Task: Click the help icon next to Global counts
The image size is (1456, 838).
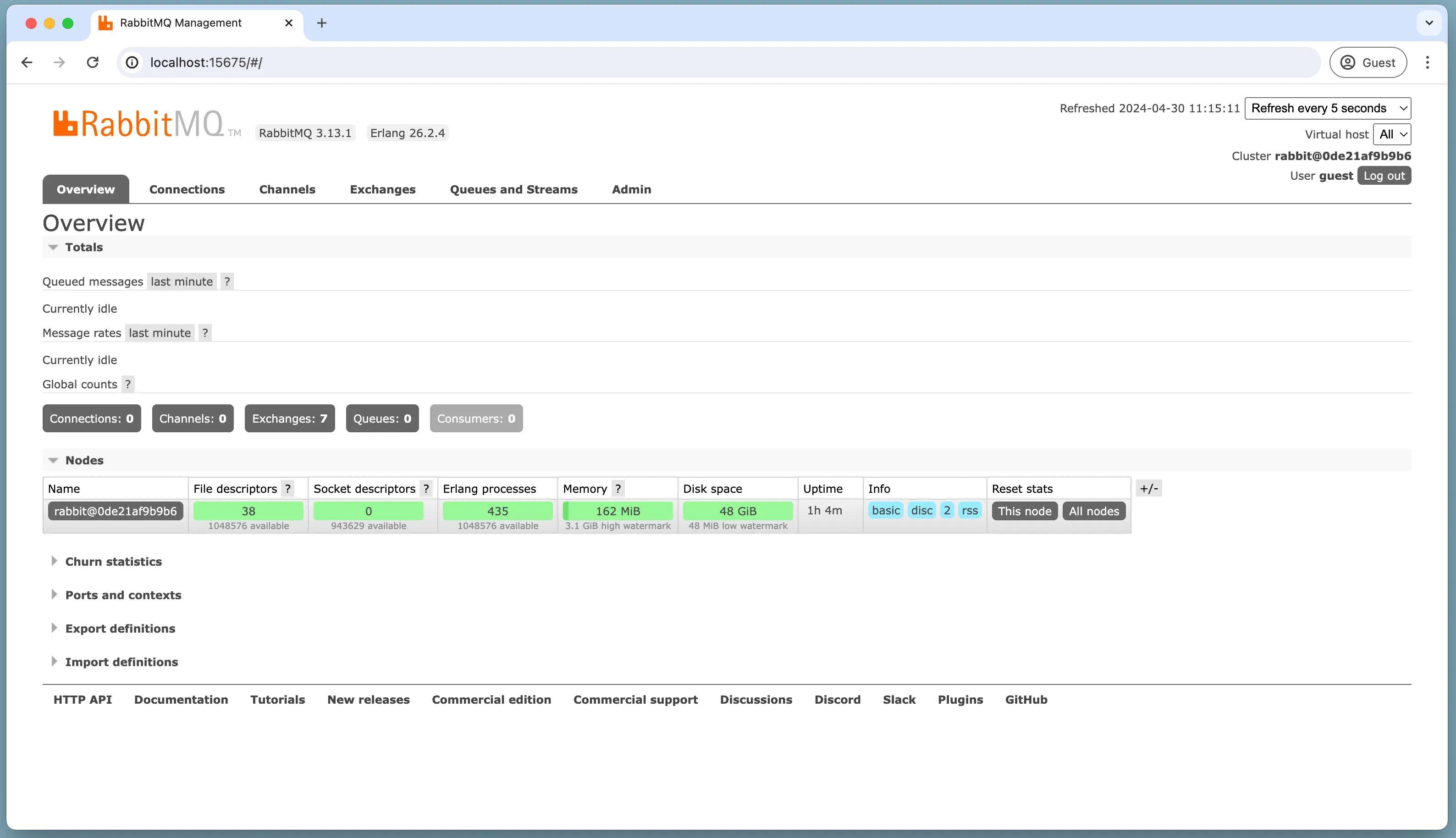Action: pyautogui.click(x=128, y=384)
